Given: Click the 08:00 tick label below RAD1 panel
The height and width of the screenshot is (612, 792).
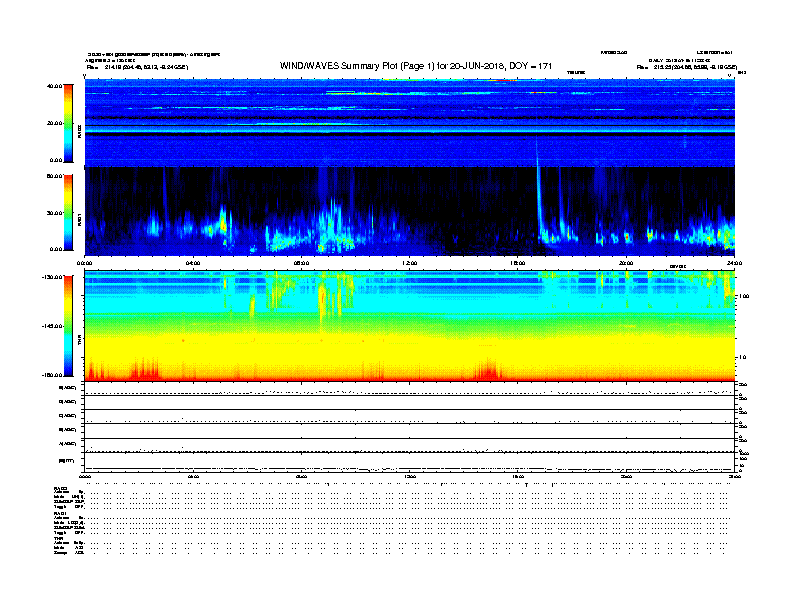Looking at the screenshot, I should (301, 263).
